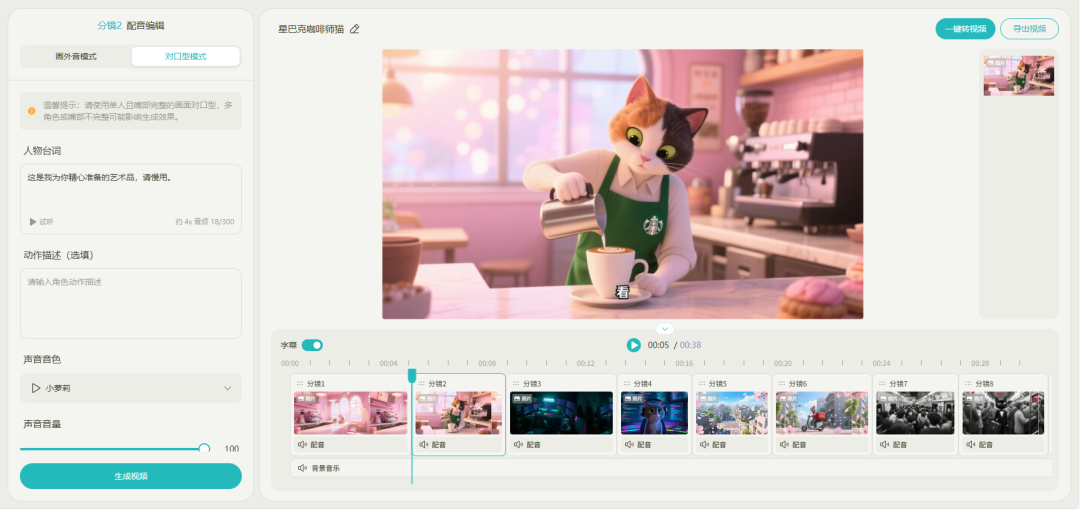
Task: Click the 00:16 mark on the timeline ruler
Action: point(684,363)
